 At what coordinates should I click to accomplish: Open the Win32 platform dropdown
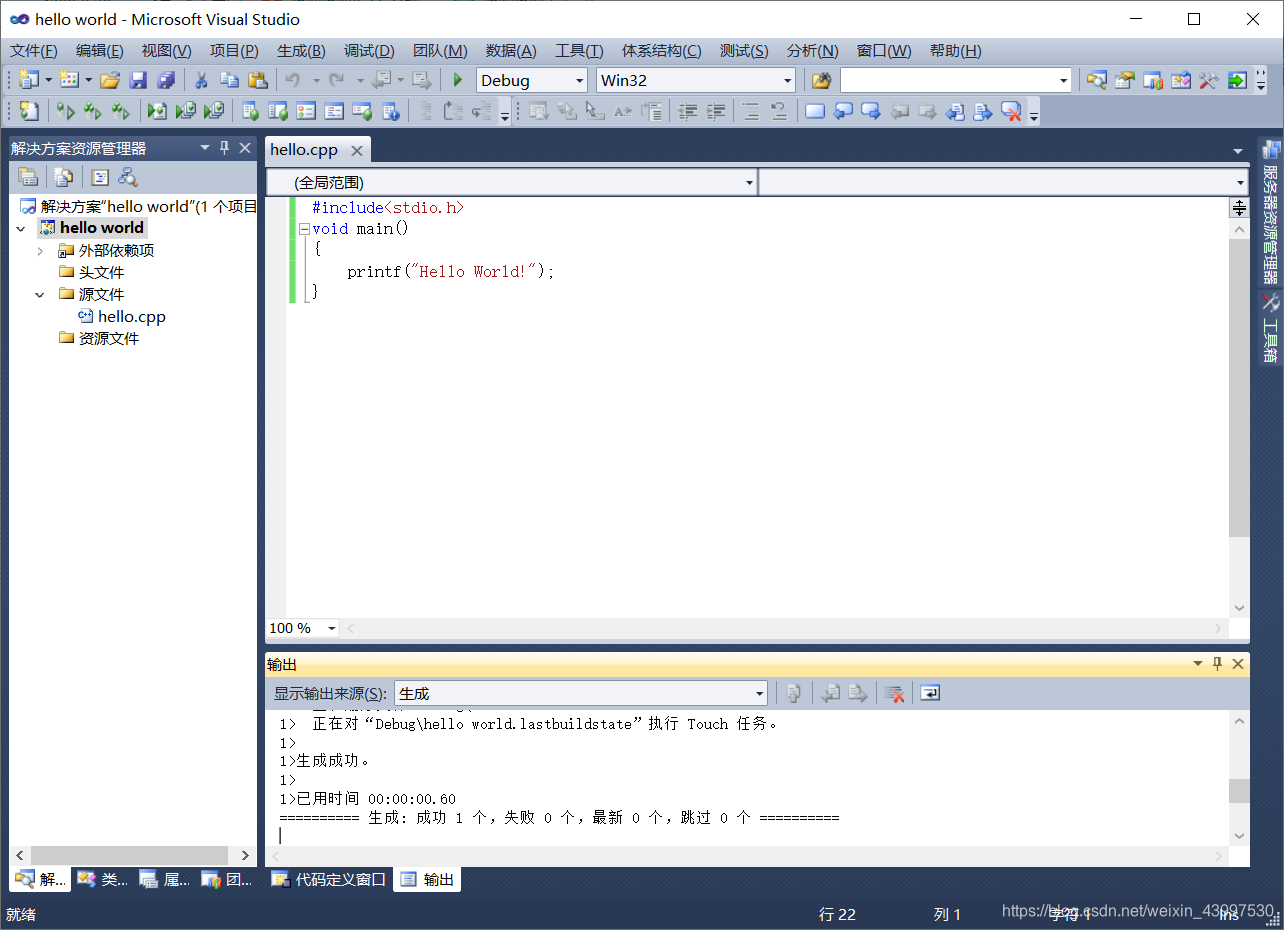(788, 81)
